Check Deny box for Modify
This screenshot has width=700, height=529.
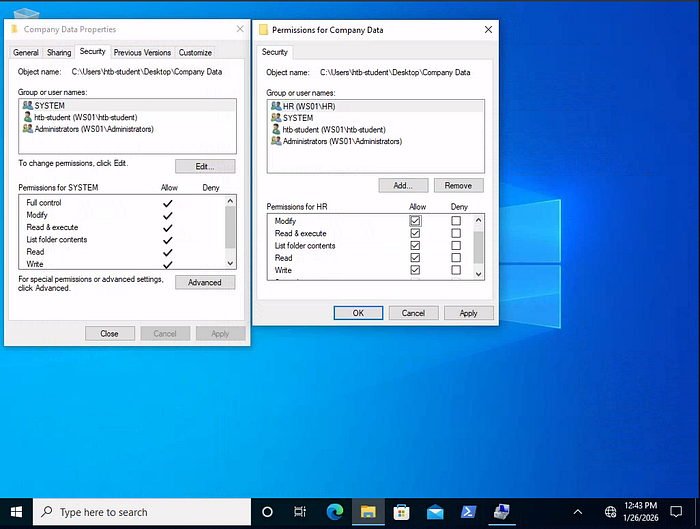click(456, 221)
